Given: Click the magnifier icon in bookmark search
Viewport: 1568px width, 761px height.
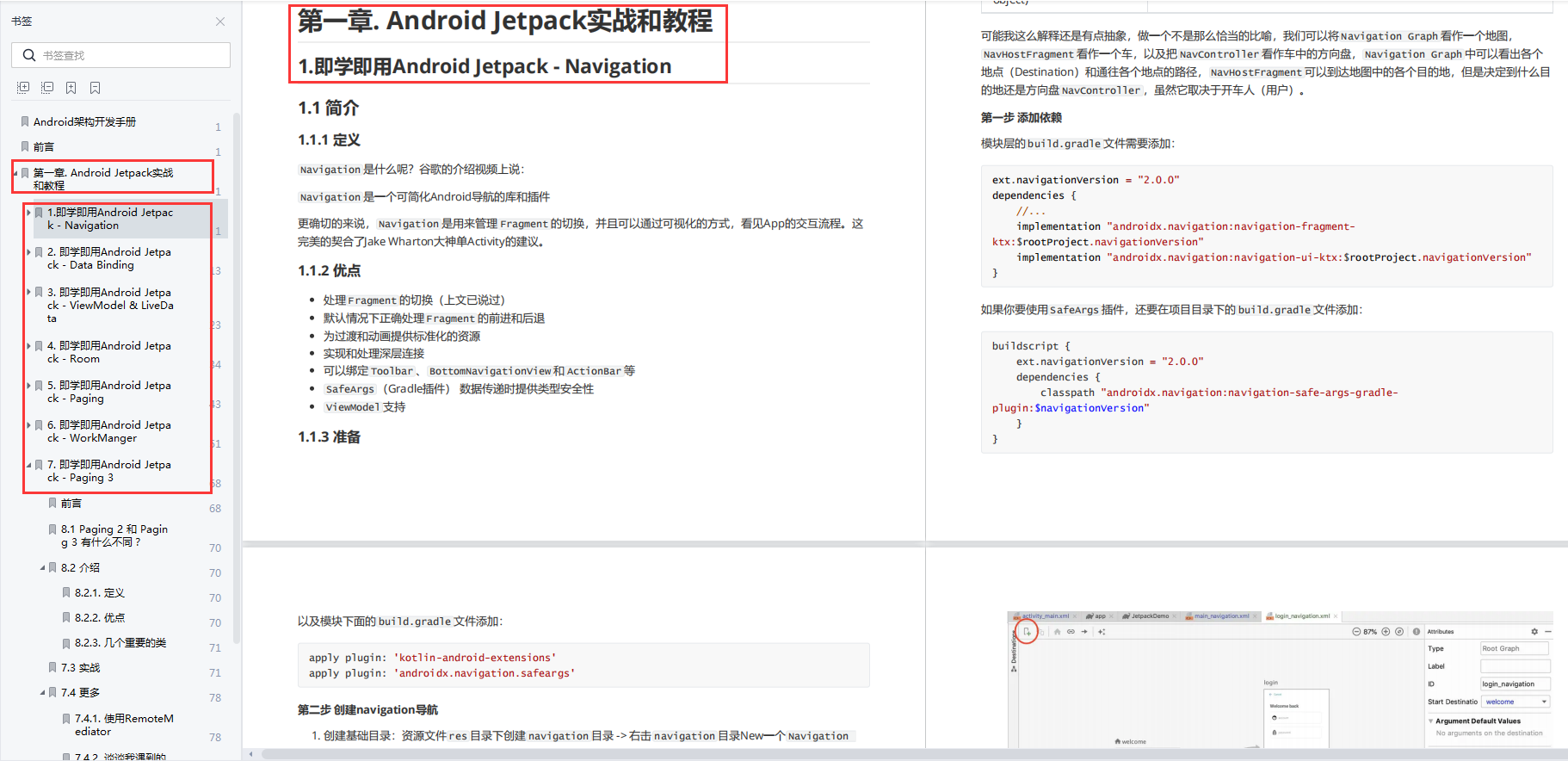Looking at the screenshot, I should click(x=29, y=55).
